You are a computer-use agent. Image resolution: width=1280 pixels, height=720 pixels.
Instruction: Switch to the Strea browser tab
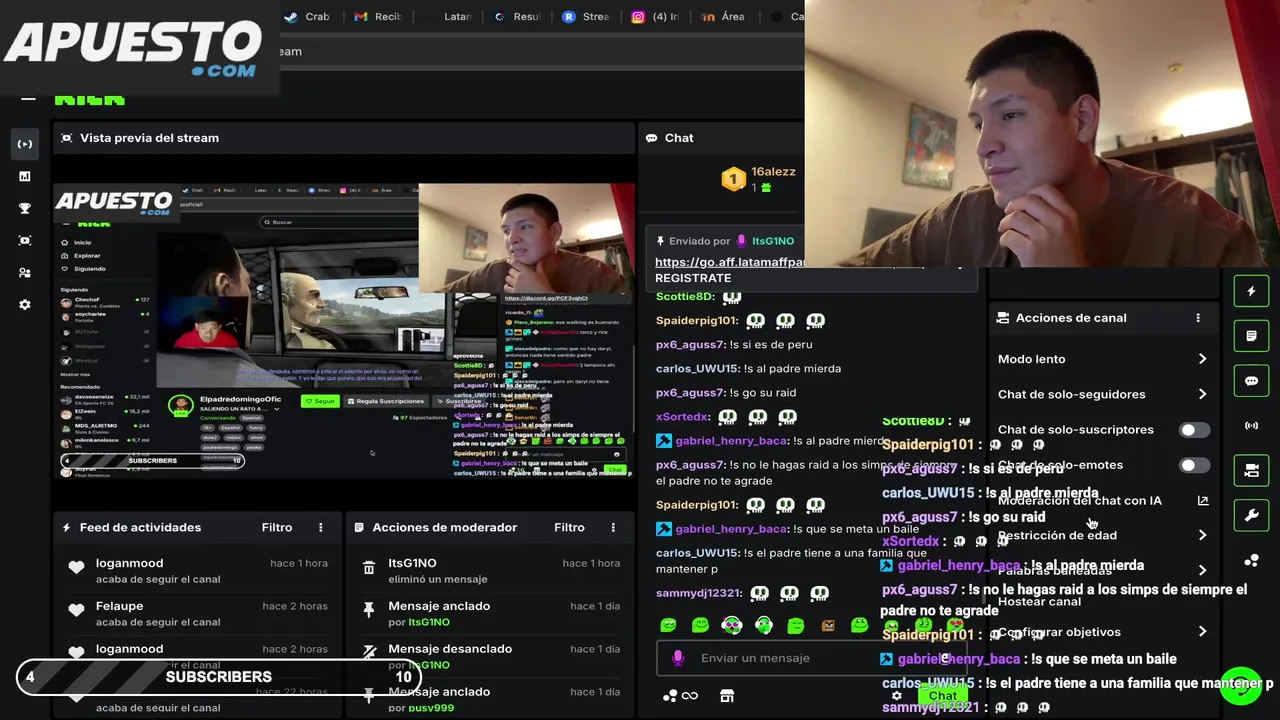pyautogui.click(x=586, y=16)
